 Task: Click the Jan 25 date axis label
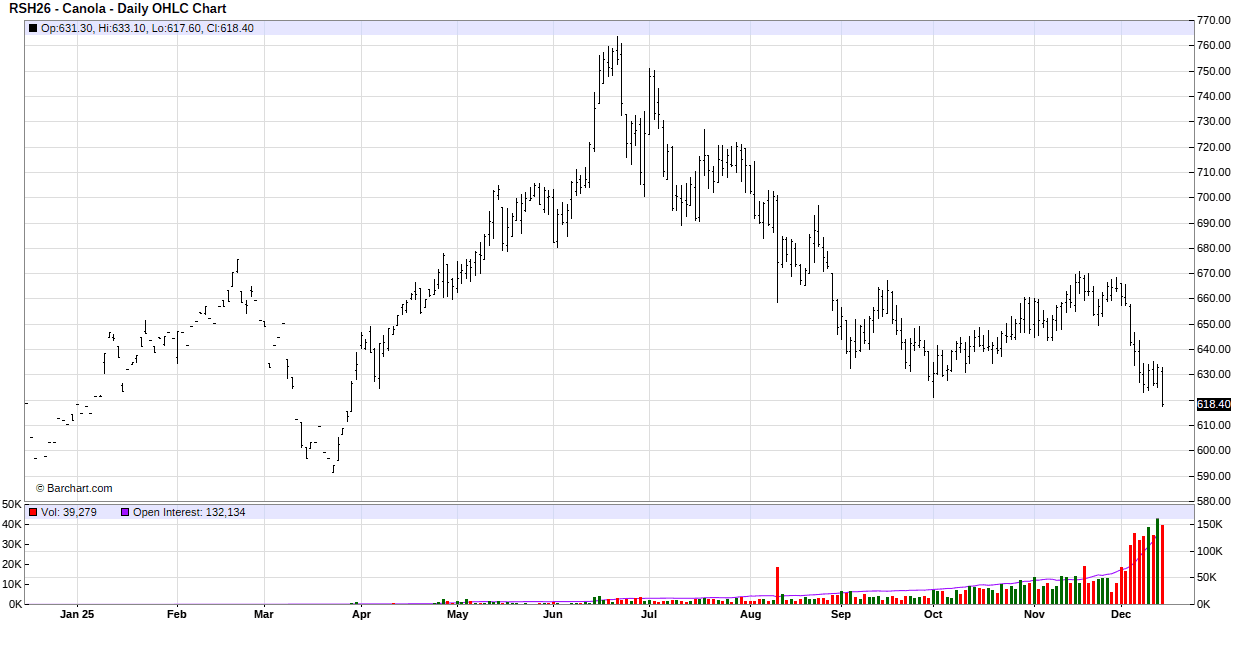coord(77,615)
